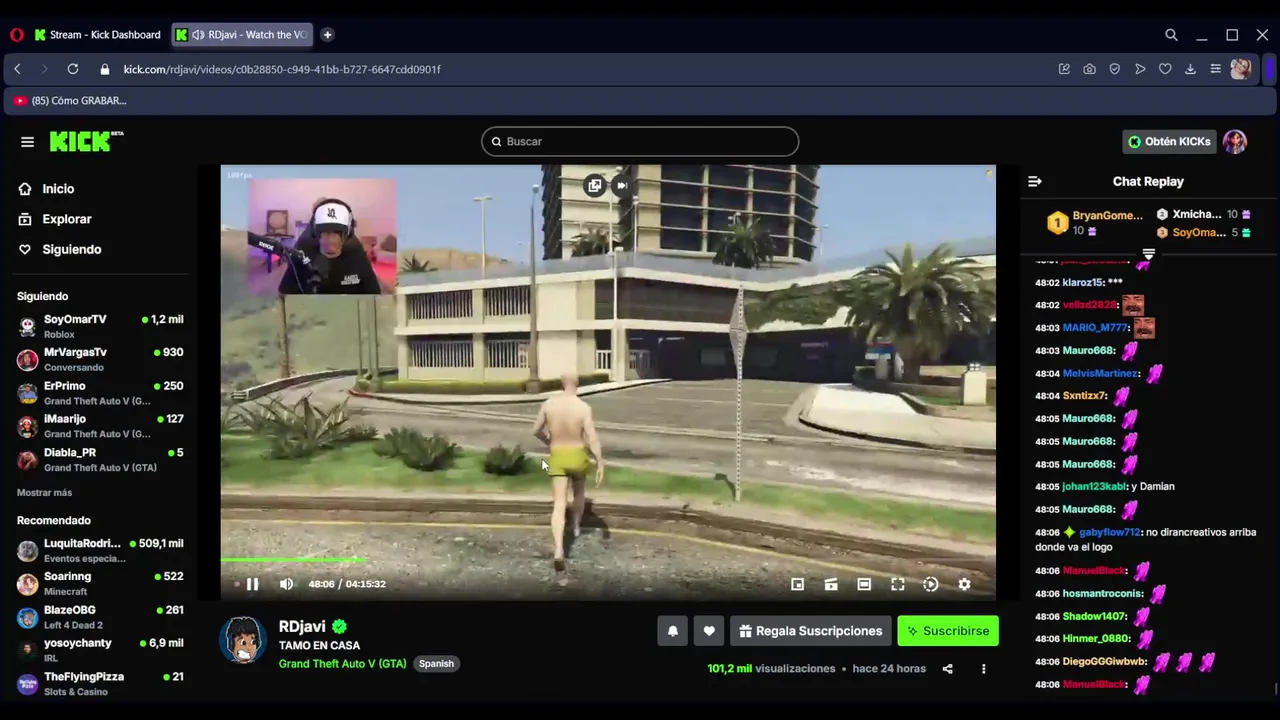Screen dimensions: 1280x720
Task: Open the Kick hamburger sidebar menu
Action: (27, 142)
